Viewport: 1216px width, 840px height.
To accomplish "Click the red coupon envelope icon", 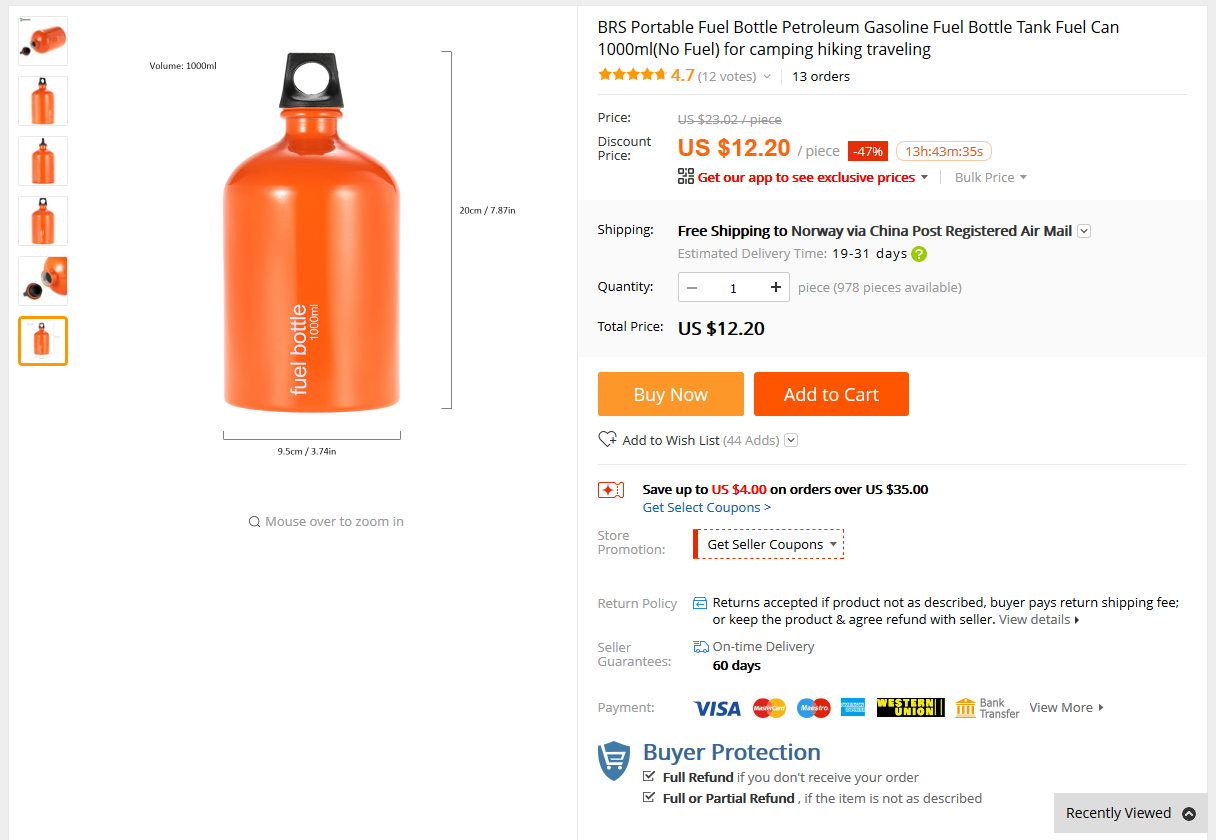I will click(611, 489).
